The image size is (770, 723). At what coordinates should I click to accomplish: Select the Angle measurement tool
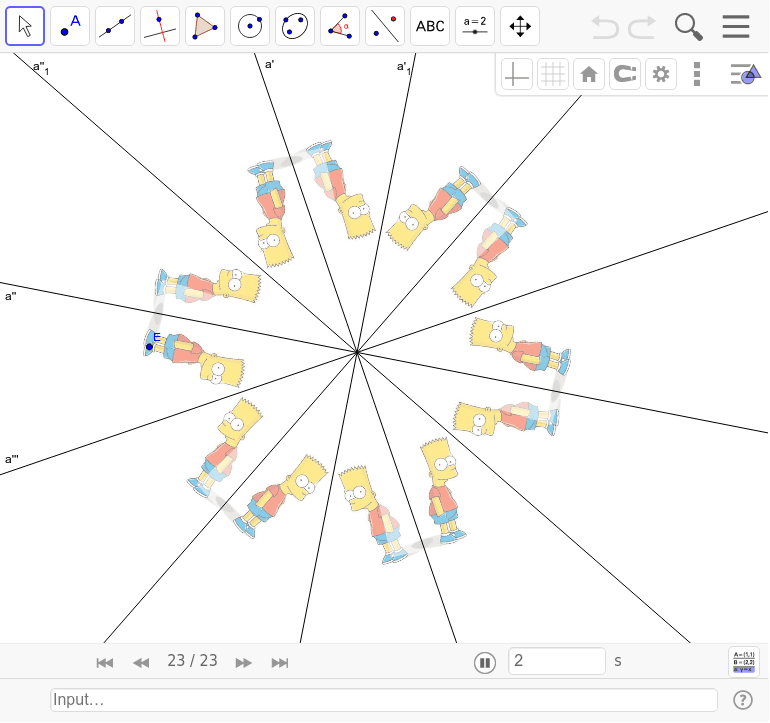[x=340, y=26]
